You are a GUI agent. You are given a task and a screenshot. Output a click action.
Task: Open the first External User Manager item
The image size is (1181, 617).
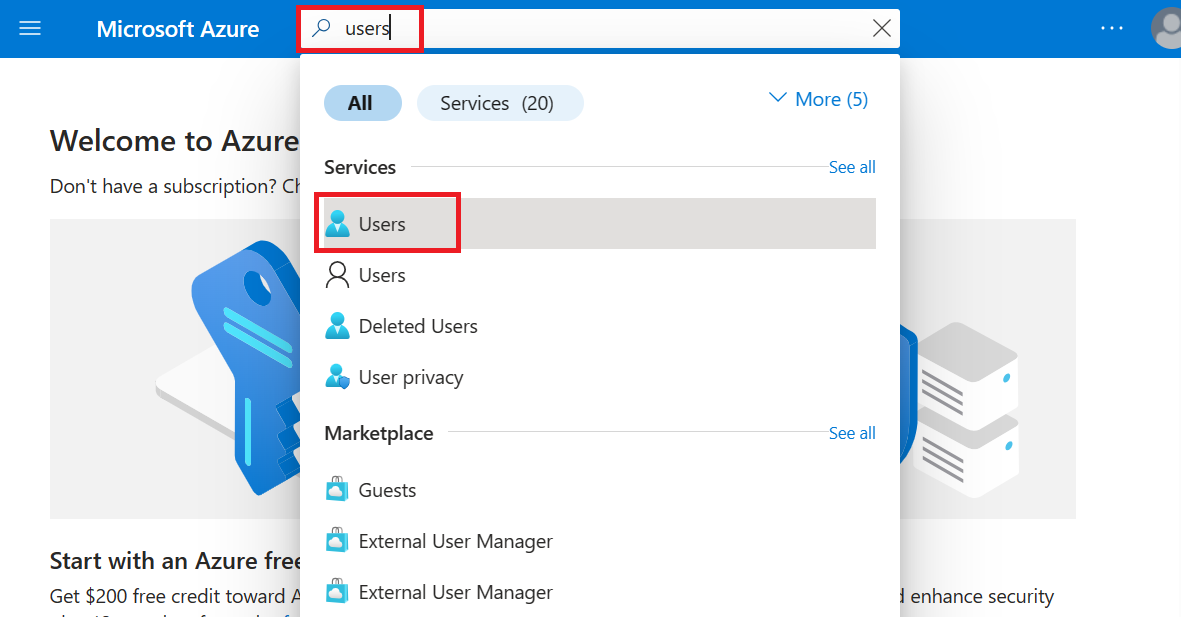599,541
